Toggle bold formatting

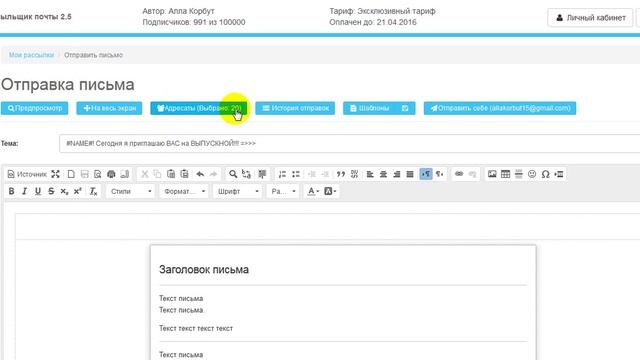(11, 191)
